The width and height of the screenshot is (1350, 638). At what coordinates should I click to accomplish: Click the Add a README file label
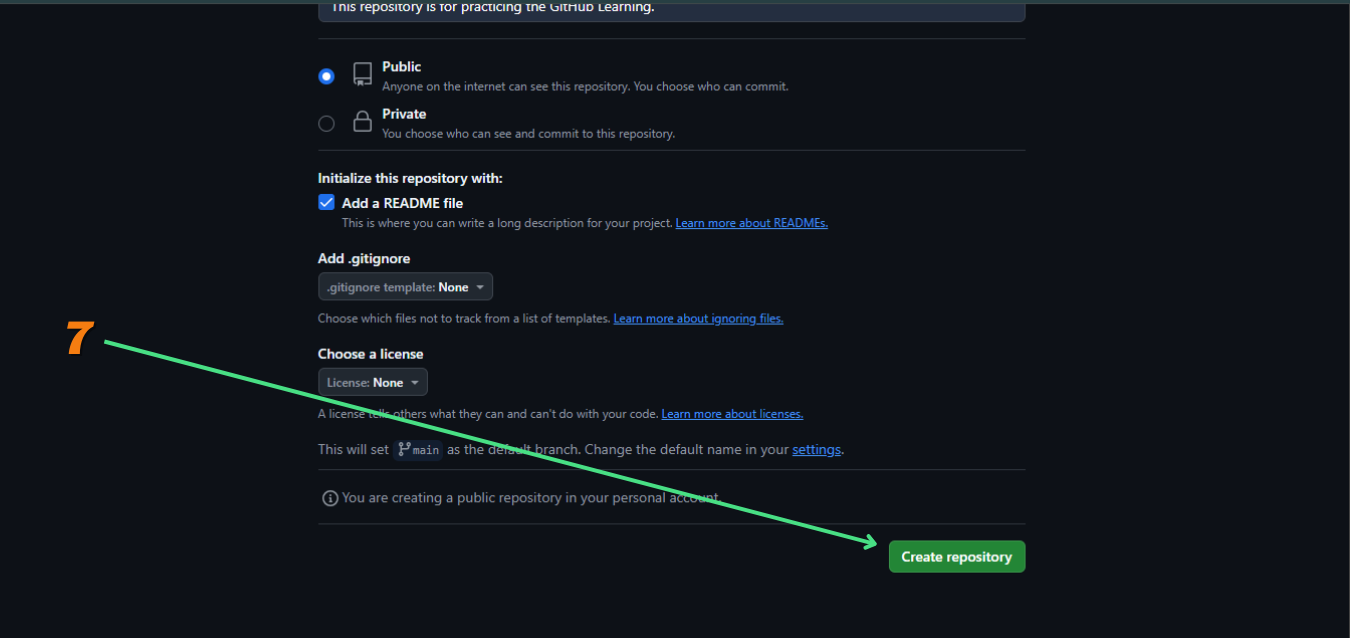click(402, 203)
